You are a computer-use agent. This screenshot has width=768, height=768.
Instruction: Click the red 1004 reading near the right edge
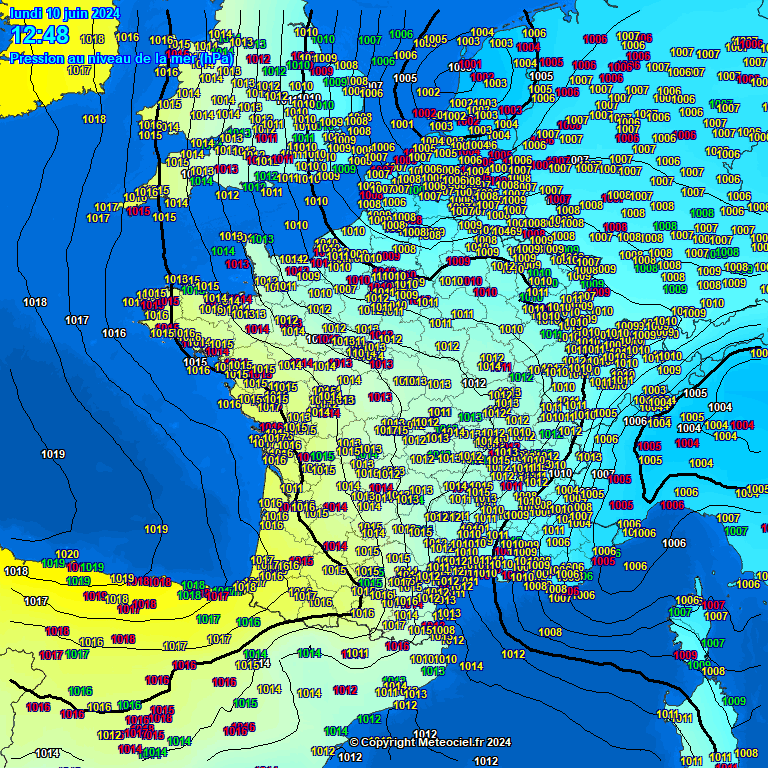point(742,425)
